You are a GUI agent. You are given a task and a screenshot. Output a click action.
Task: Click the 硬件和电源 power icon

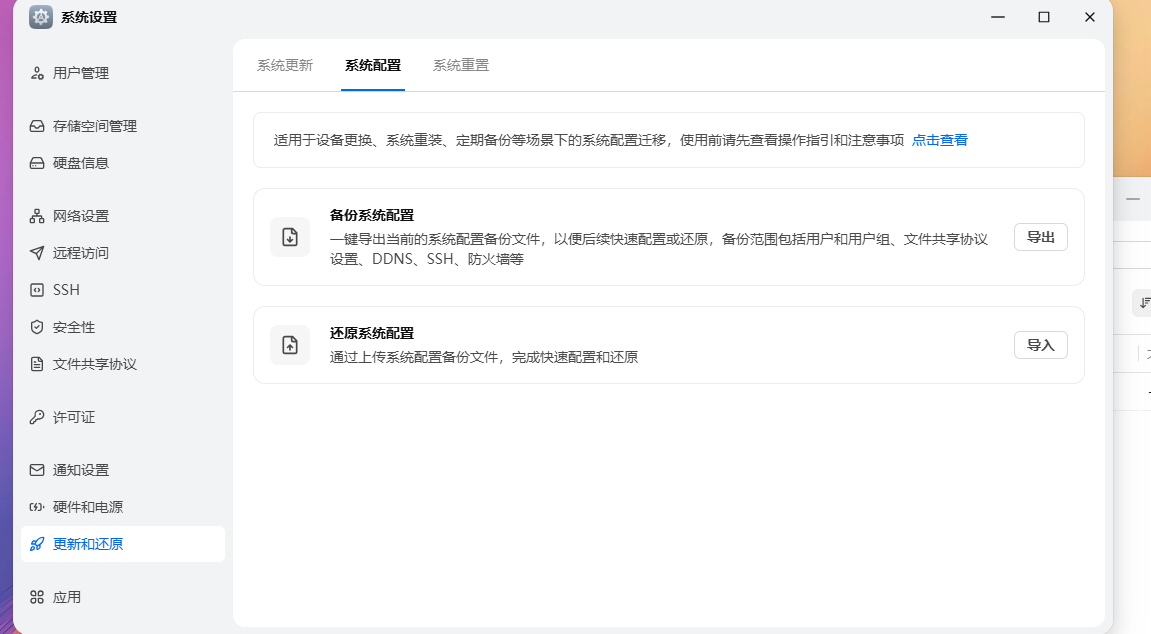(x=37, y=507)
